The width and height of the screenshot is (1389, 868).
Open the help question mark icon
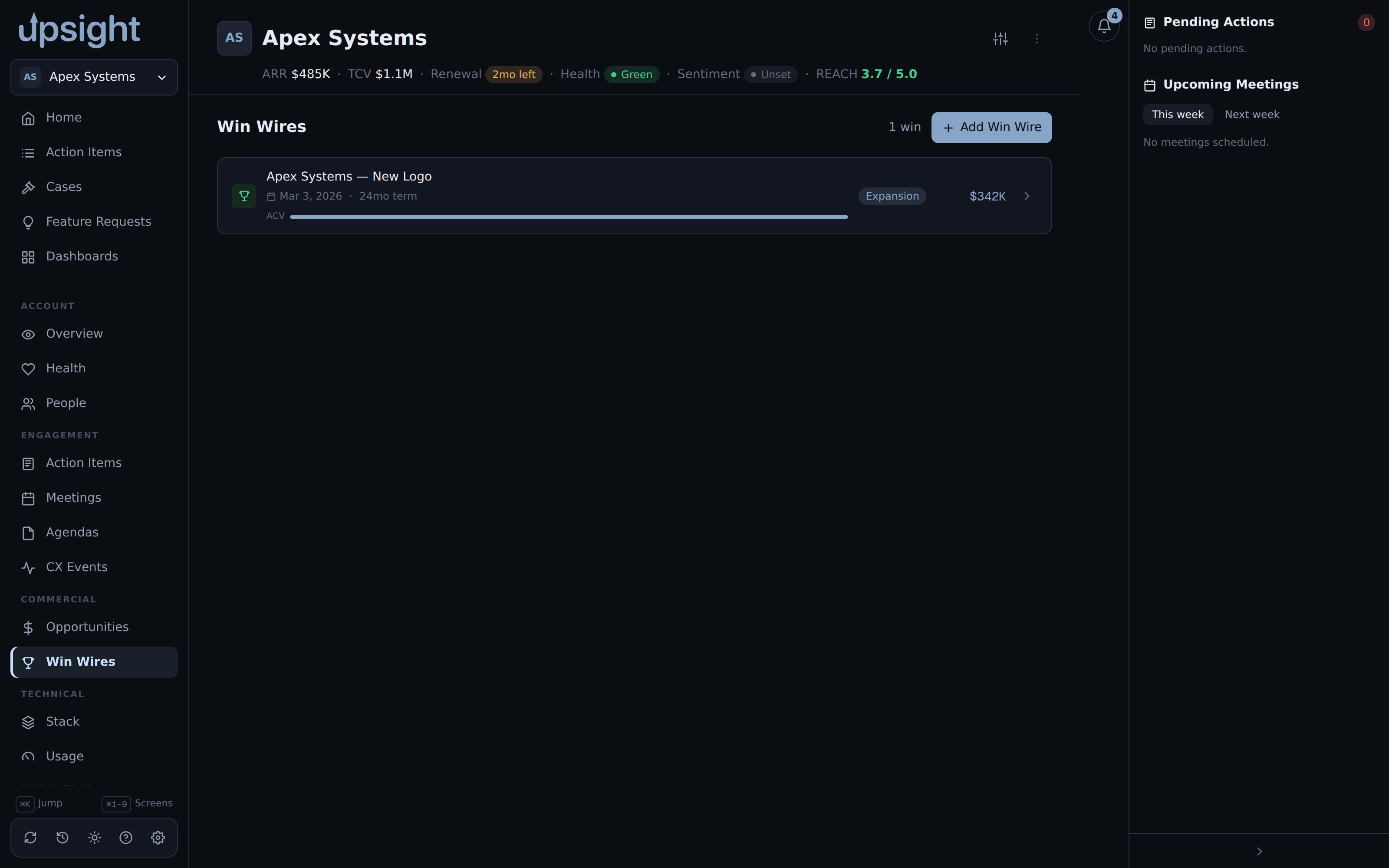[x=126, y=838]
